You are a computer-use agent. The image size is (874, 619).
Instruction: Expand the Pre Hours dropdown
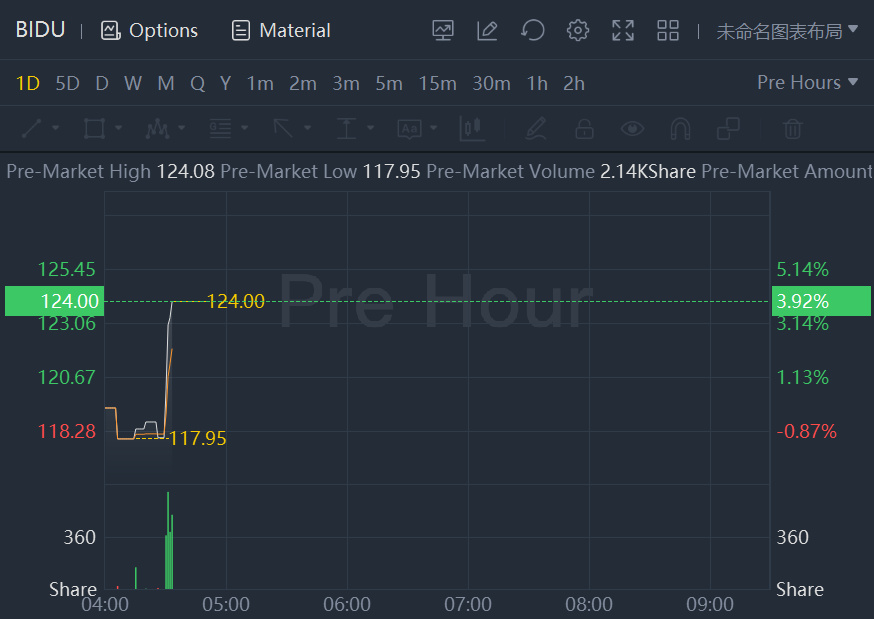pyautogui.click(x=807, y=82)
